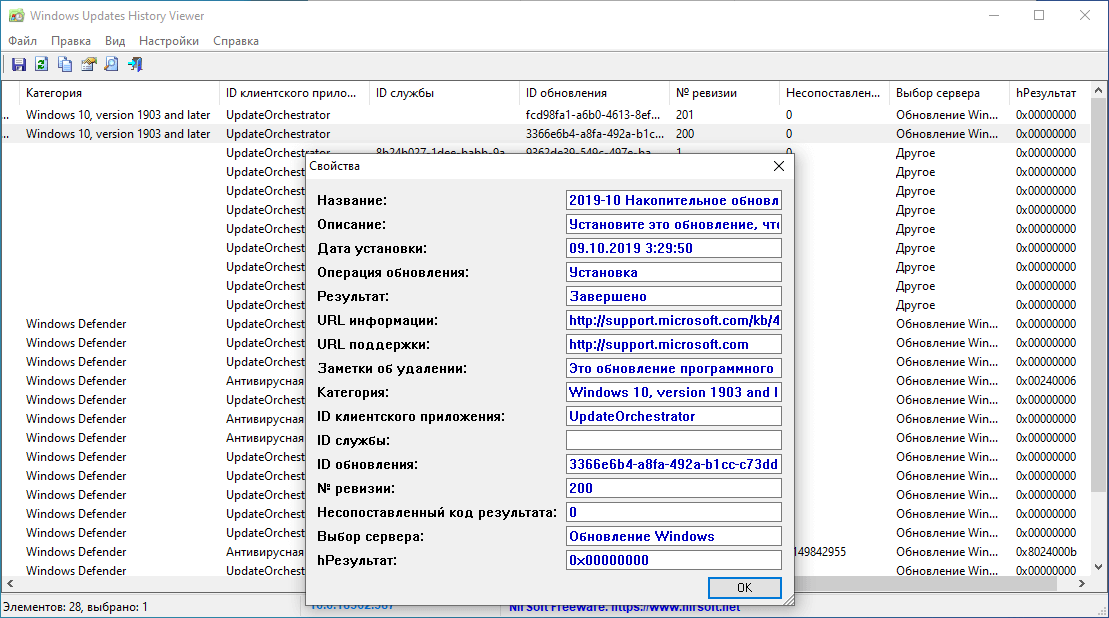The height and width of the screenshot is (618, 1109).
Task: Click the Windows Updates History Viewer title bar icon
Action: tap(18, 15)
